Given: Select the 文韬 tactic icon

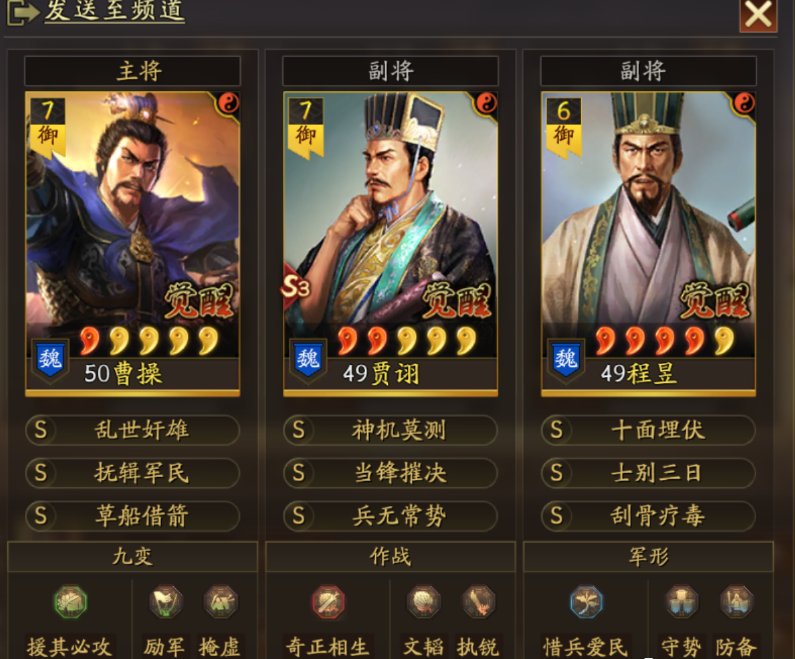Looking at the screenshot, I should [x=423, y=602].
